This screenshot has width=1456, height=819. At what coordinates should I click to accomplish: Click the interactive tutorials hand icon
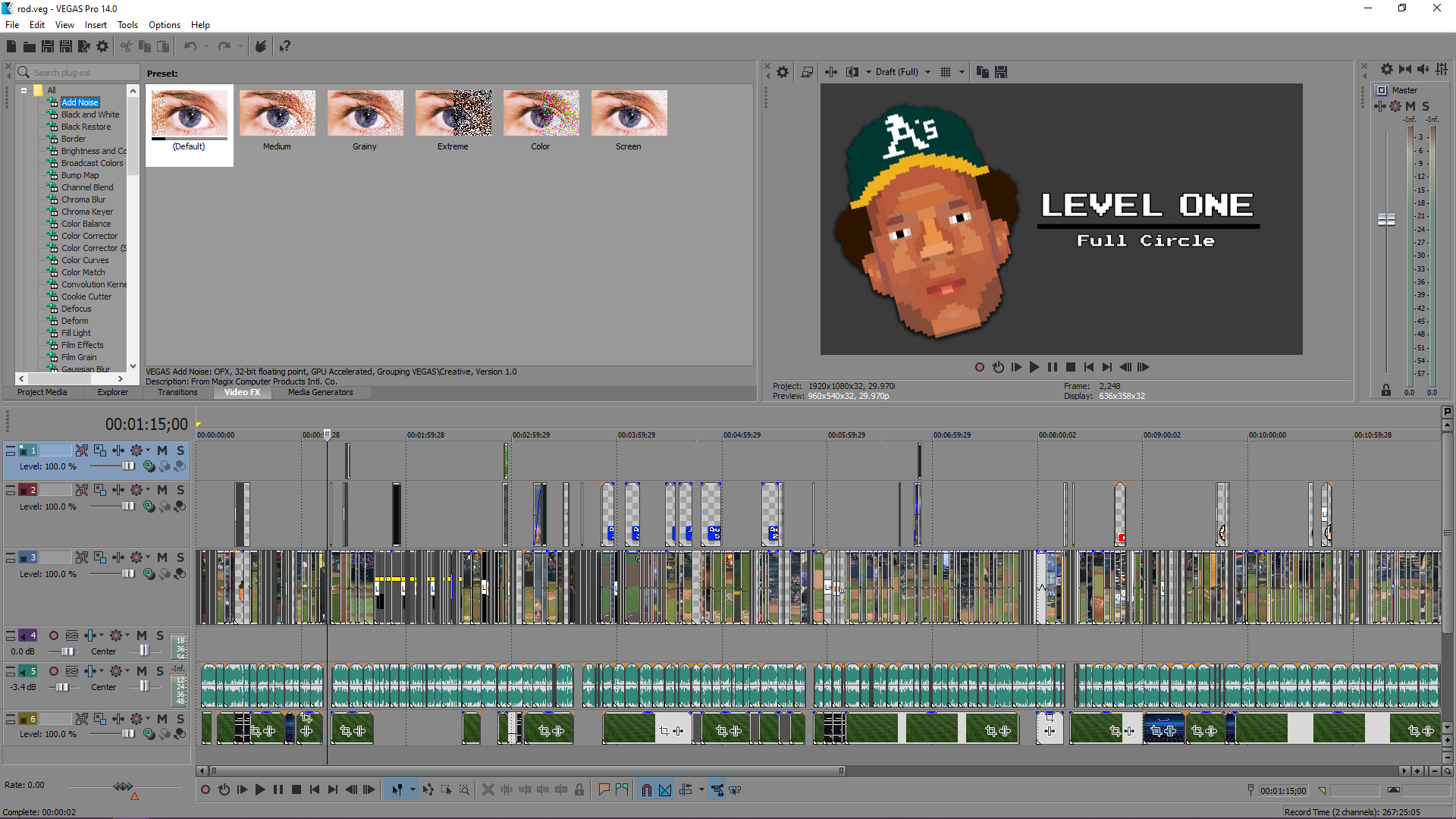(x=261, y=46)
